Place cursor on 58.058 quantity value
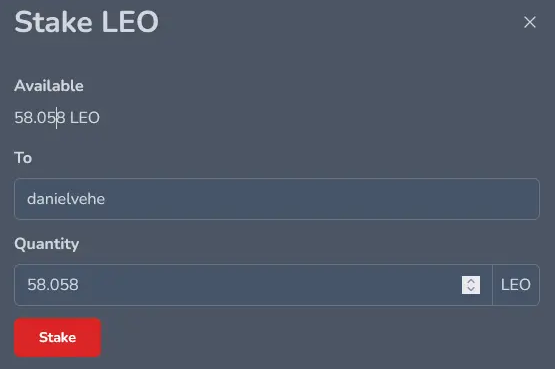555x369 pixels. (x=53, y=285)
